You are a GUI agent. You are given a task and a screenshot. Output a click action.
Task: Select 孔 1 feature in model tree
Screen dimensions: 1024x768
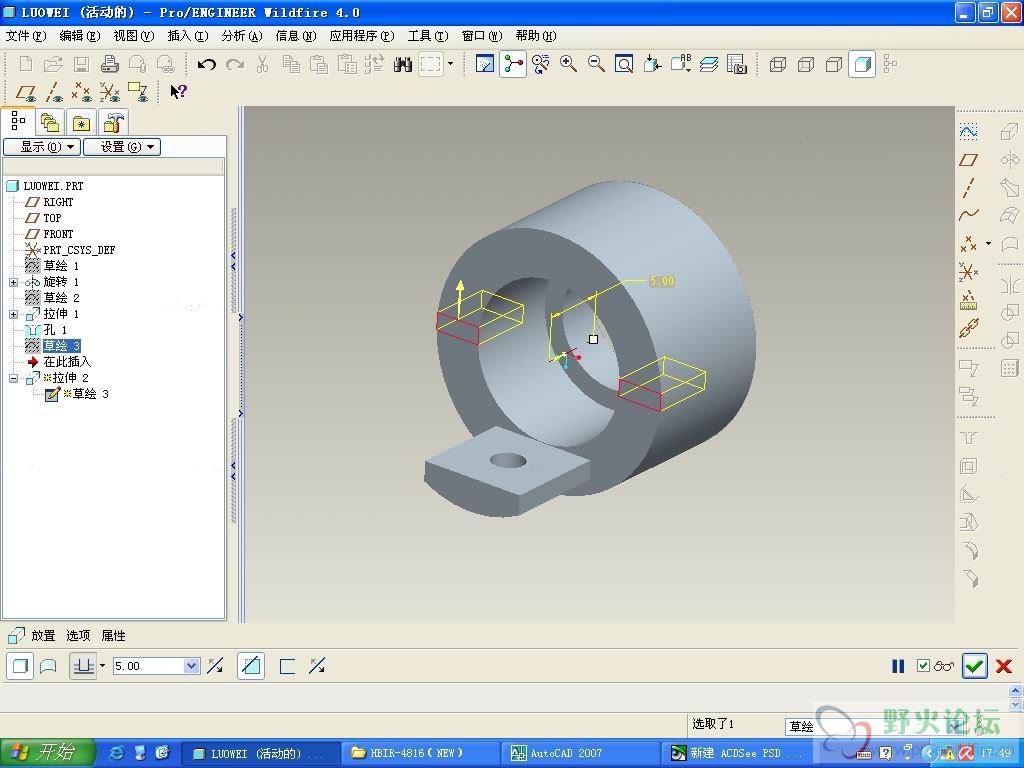pyautogui.click(x=55, y=330)
